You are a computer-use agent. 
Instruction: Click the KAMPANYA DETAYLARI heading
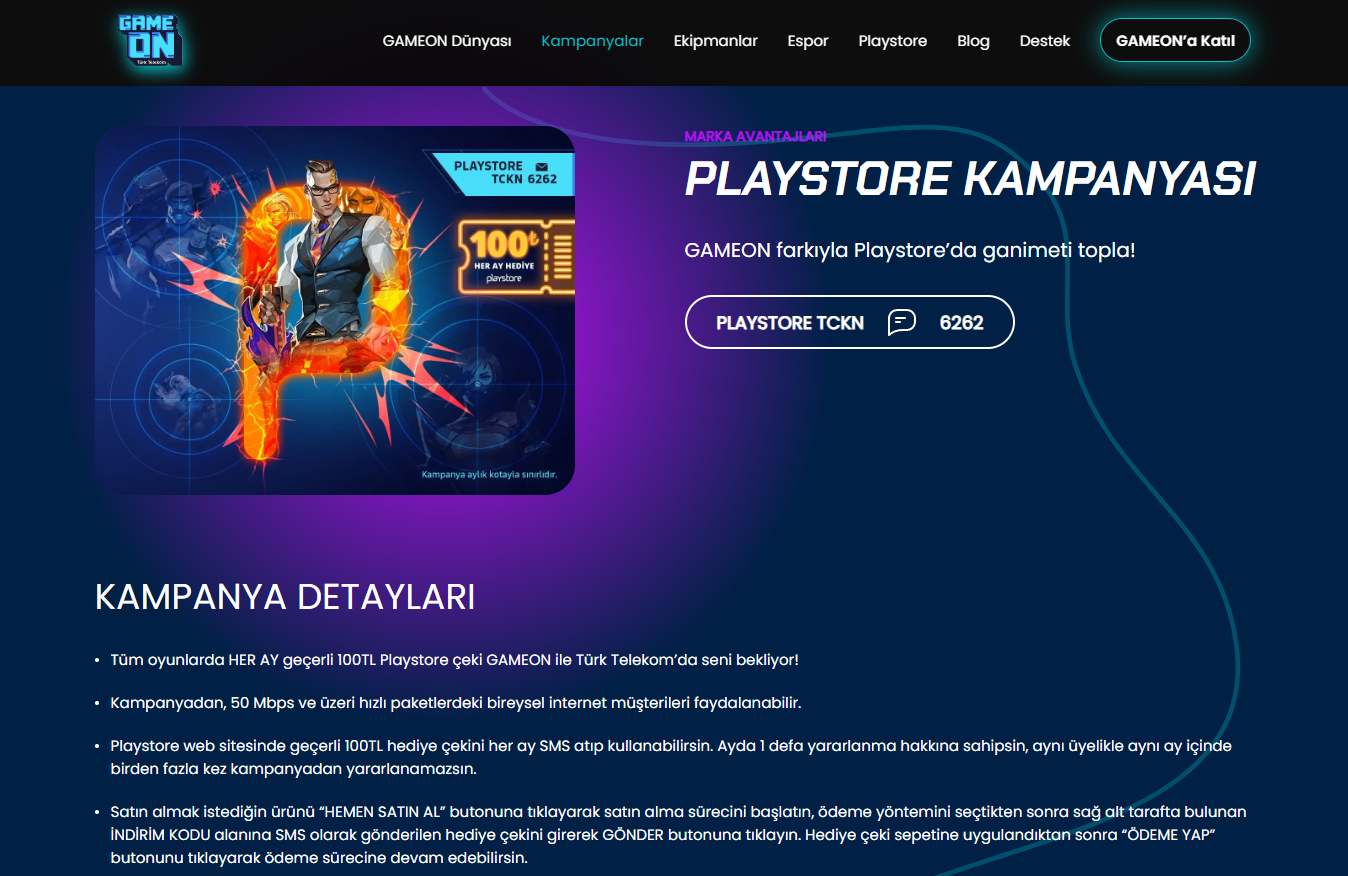tap(285, 597)
